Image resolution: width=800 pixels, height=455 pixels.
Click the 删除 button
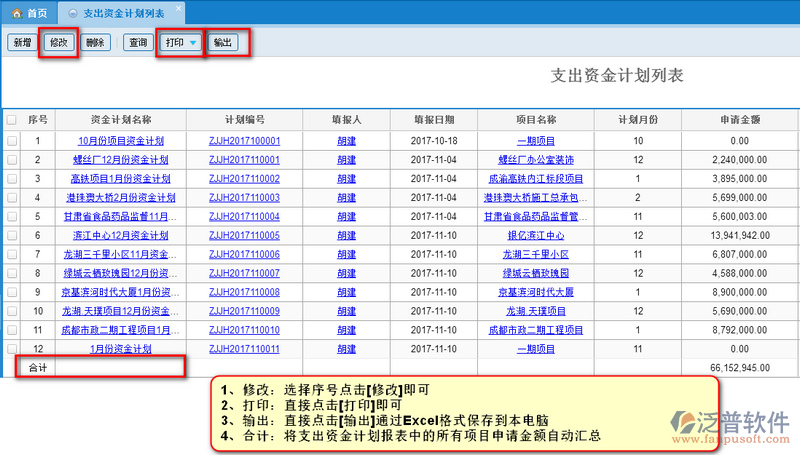[x=95, y=42]
